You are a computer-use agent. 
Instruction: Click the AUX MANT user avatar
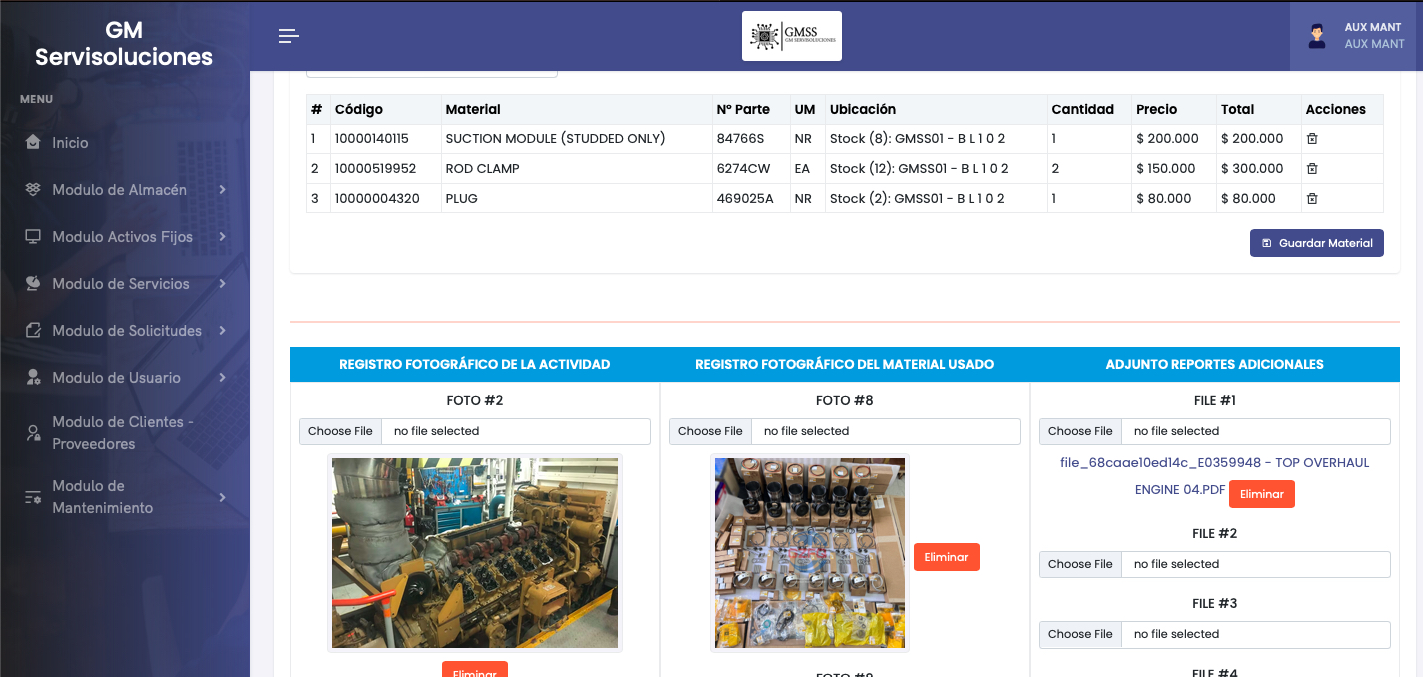(x=1316, y=36)
